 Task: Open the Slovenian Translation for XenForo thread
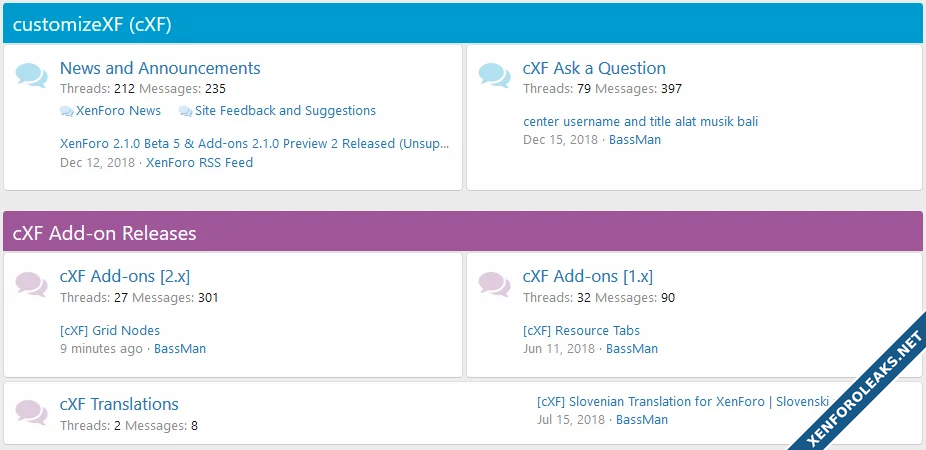click(x=682, y=401)
